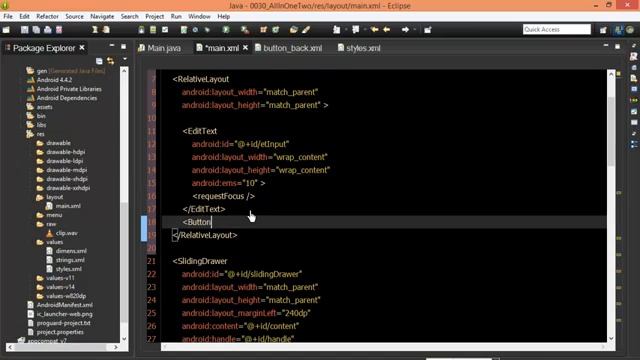Click the Save All toolbar icon
Viewport: 640px width, 360px height.
[36, 30]
